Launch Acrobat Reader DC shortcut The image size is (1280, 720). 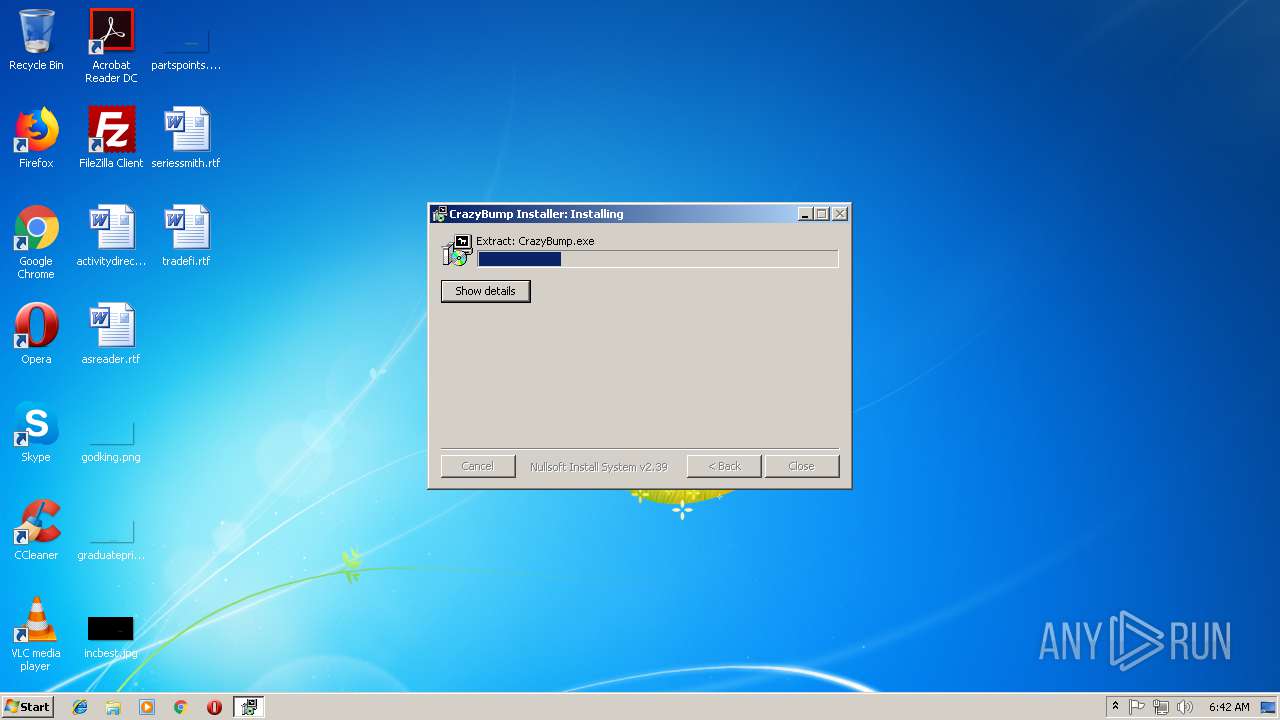click(x=111, y=46)
